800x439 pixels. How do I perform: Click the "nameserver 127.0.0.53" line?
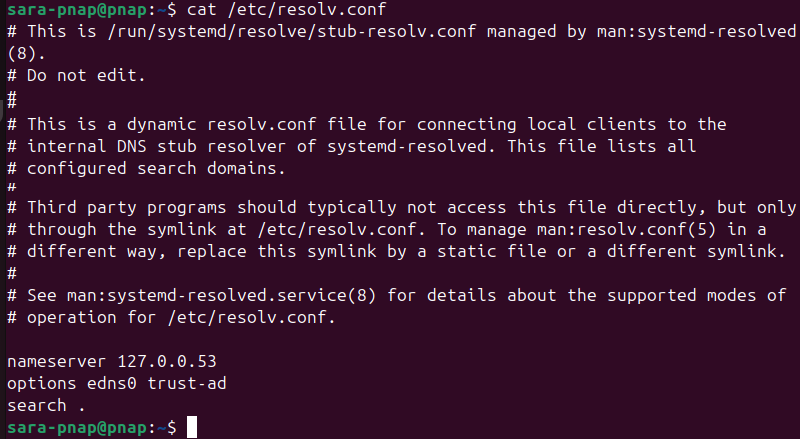coord(111,360)
